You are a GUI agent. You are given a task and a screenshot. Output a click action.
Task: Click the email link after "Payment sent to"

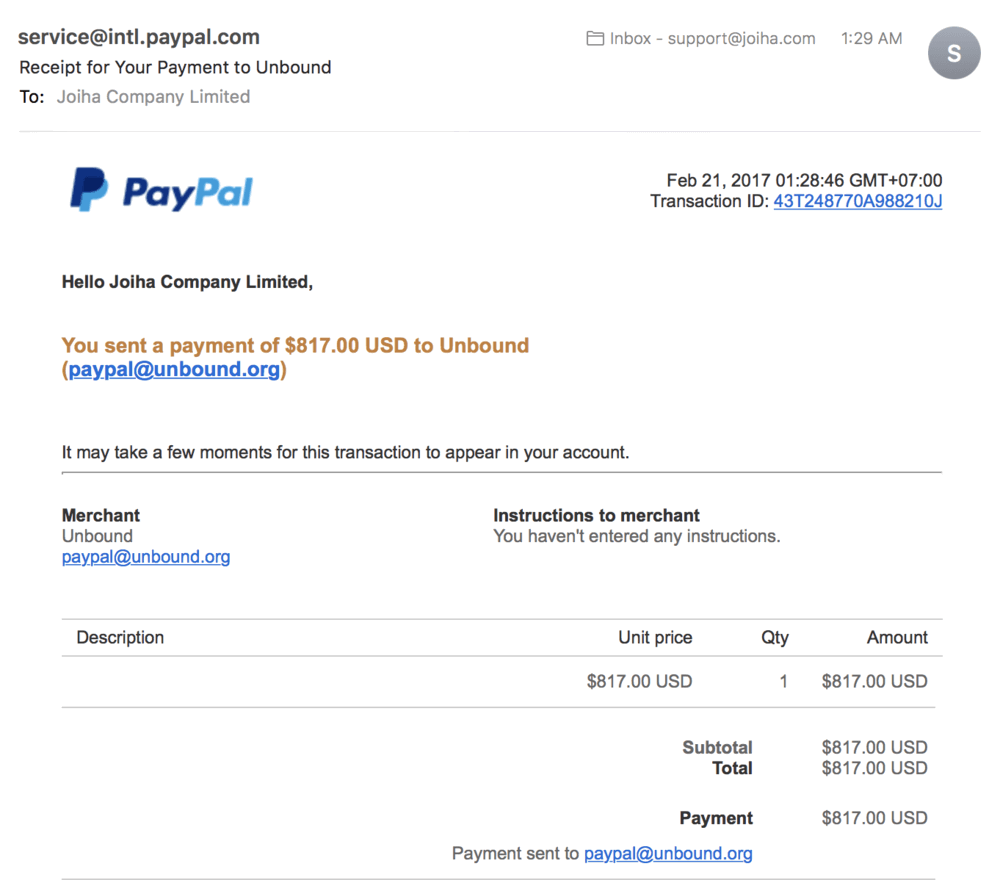(x=668, y=853)
